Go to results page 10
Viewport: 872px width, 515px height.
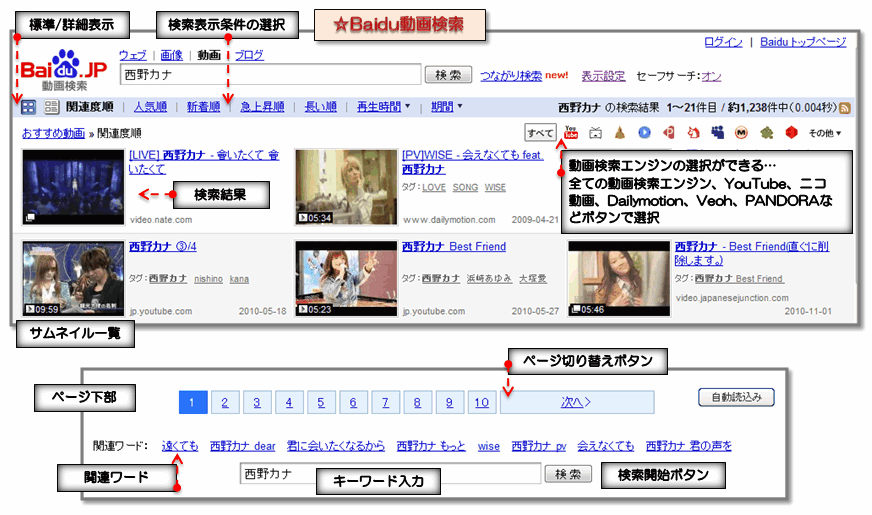pos(482,402)
